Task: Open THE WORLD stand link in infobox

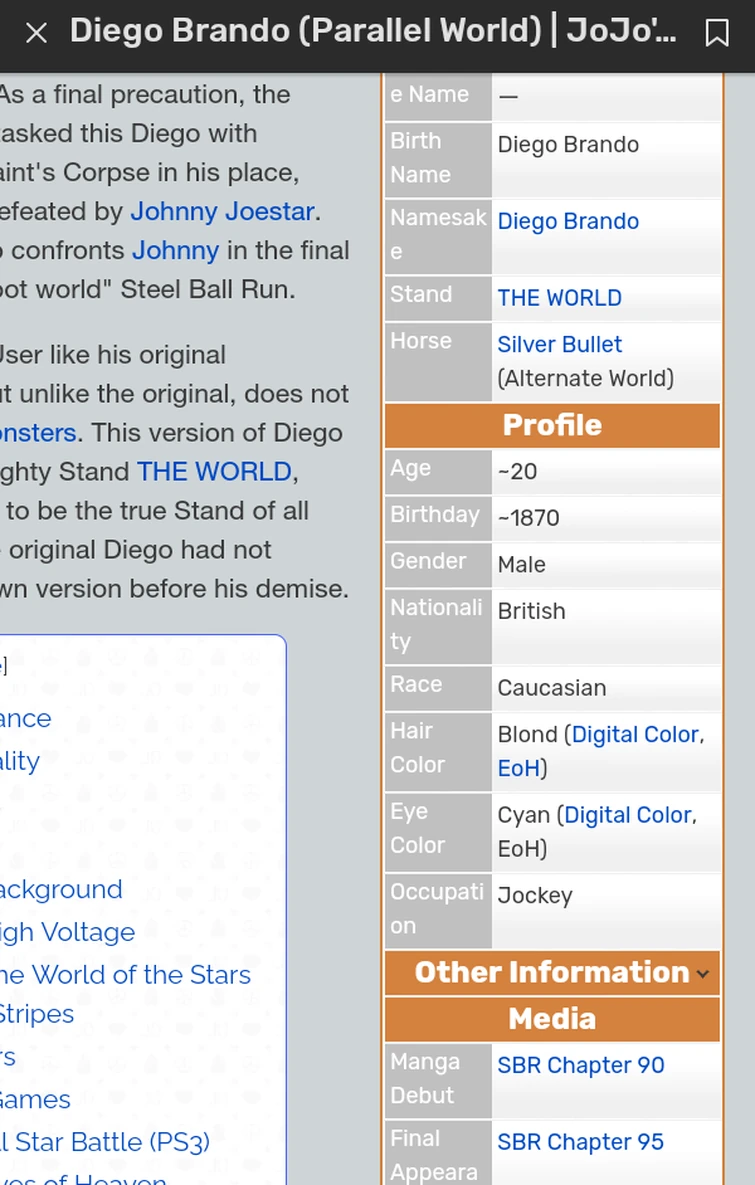Action: 559,298
